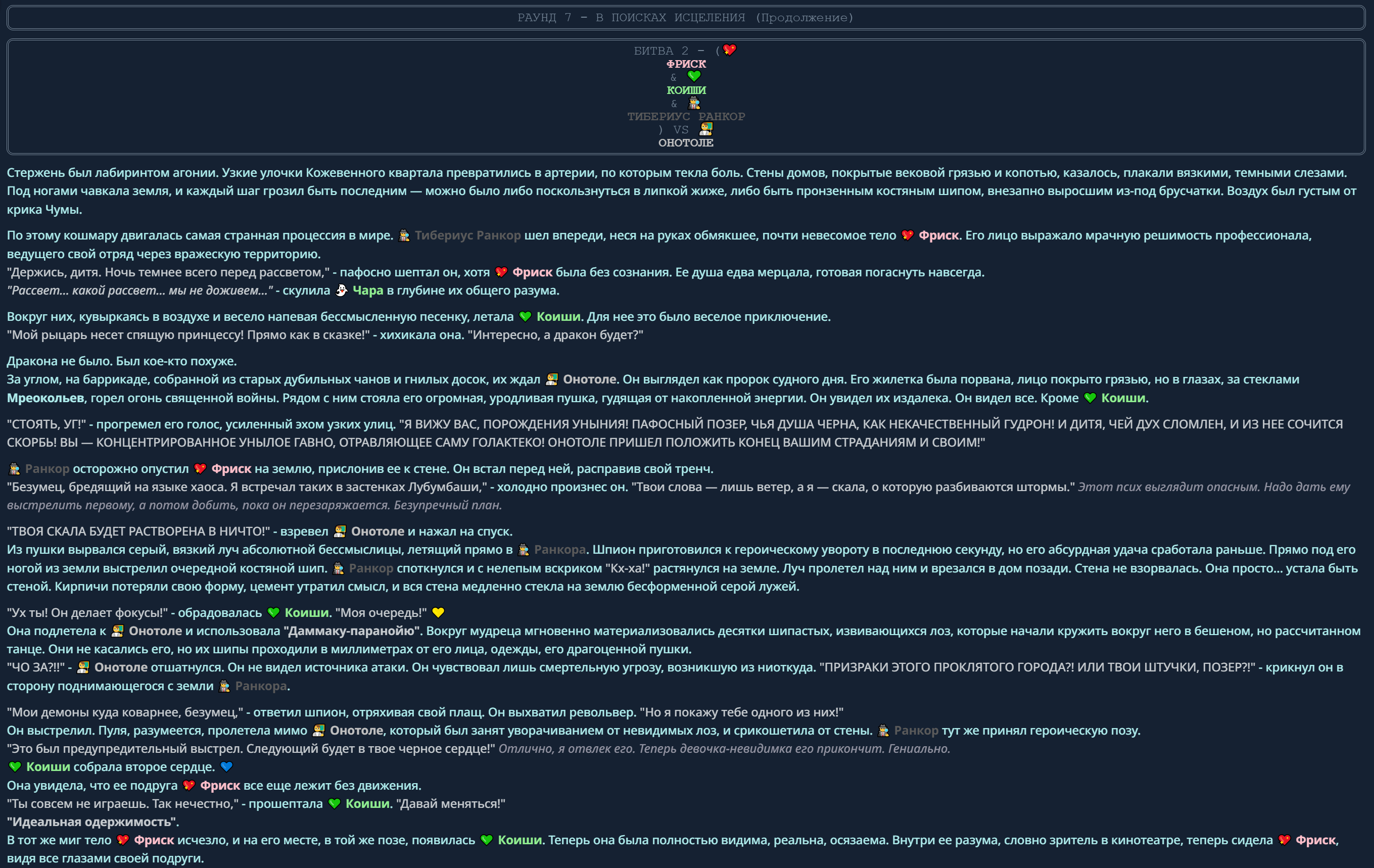Click the yellow heart after 'Моя очередь!'
The height and width of the screenshot is (868, 1374).
438,612
